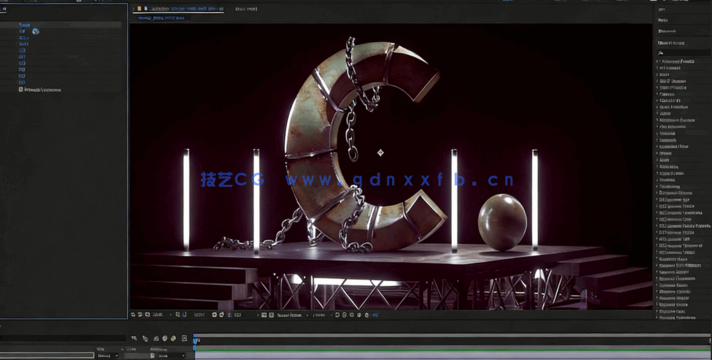Open the Magnification ratio dropdown
This screenshot has width=712, height=360.
click(x=162, y=315)
